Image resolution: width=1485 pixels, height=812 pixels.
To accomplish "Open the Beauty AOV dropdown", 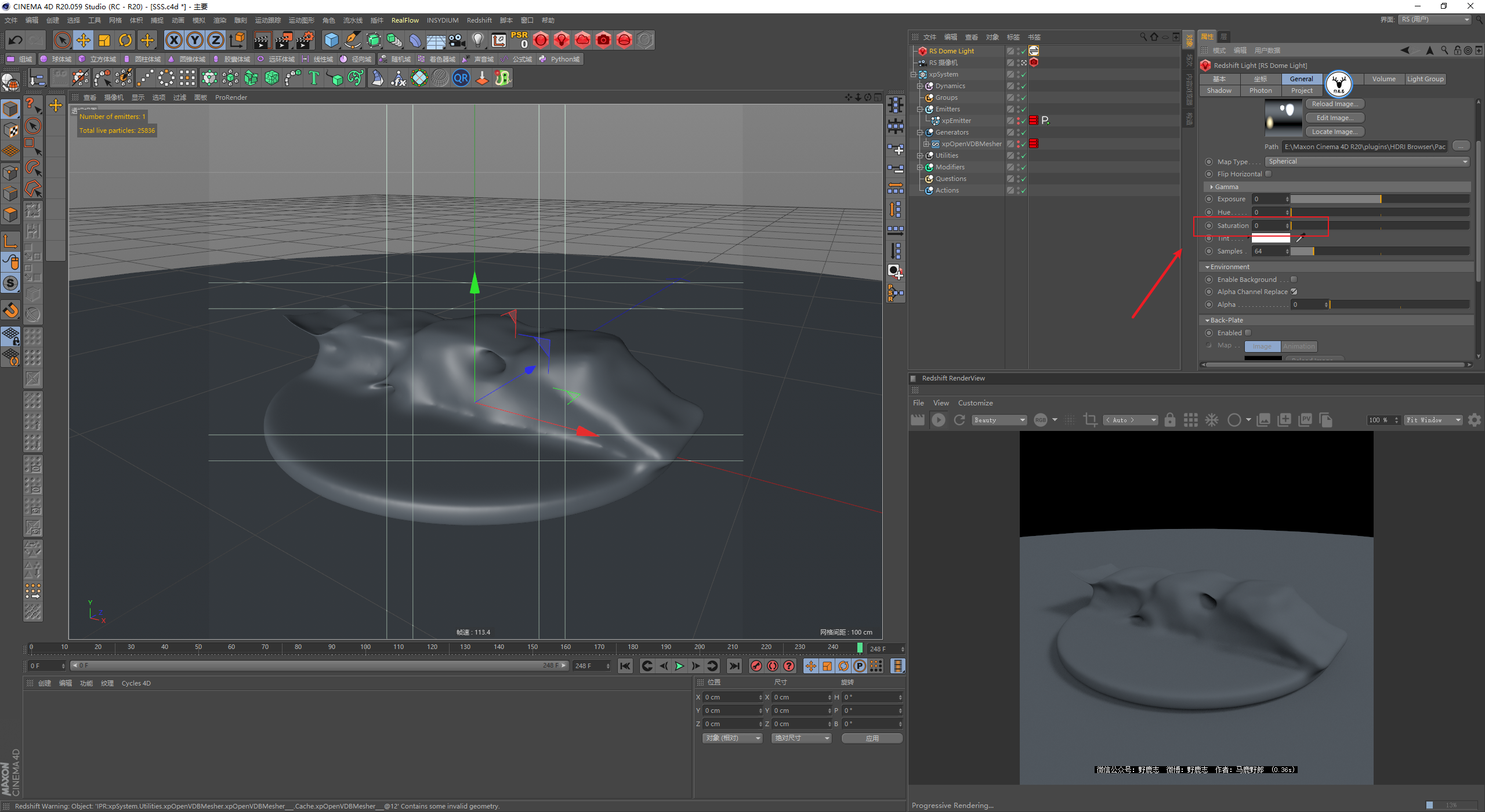I will (999, 420).
